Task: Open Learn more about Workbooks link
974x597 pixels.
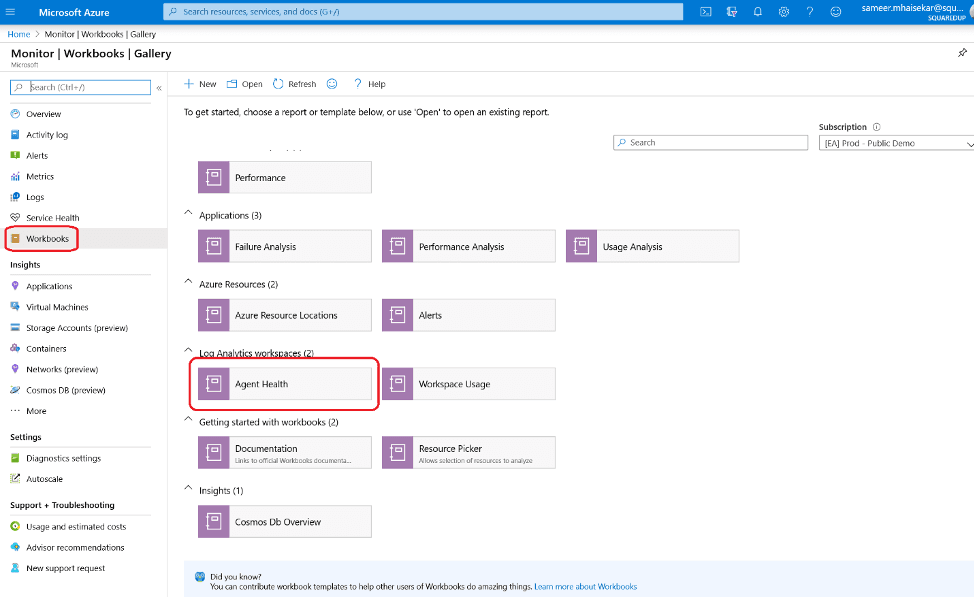Action: 585,586
